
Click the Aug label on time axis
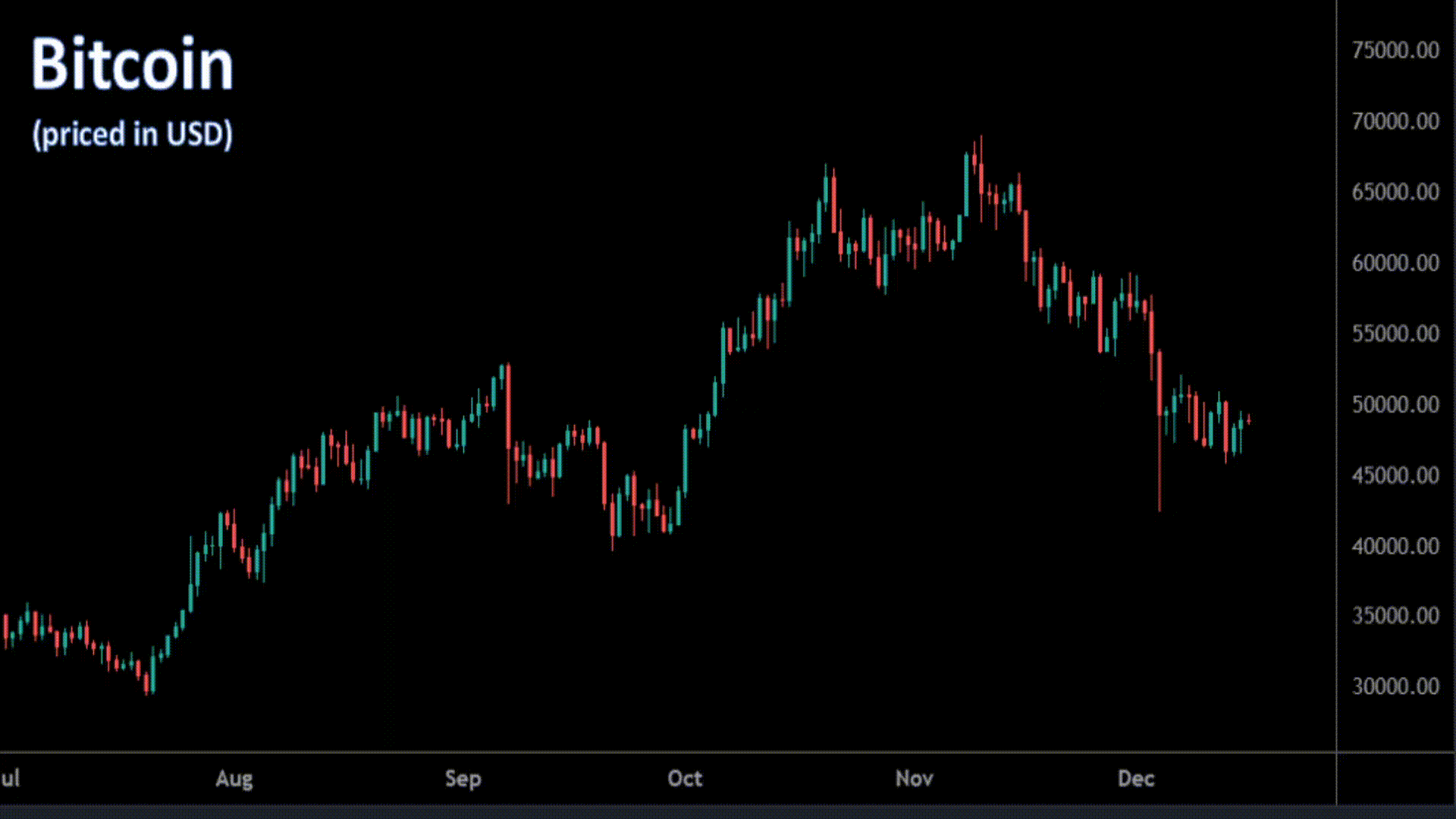pyautogui.click(x=234, y=779)
